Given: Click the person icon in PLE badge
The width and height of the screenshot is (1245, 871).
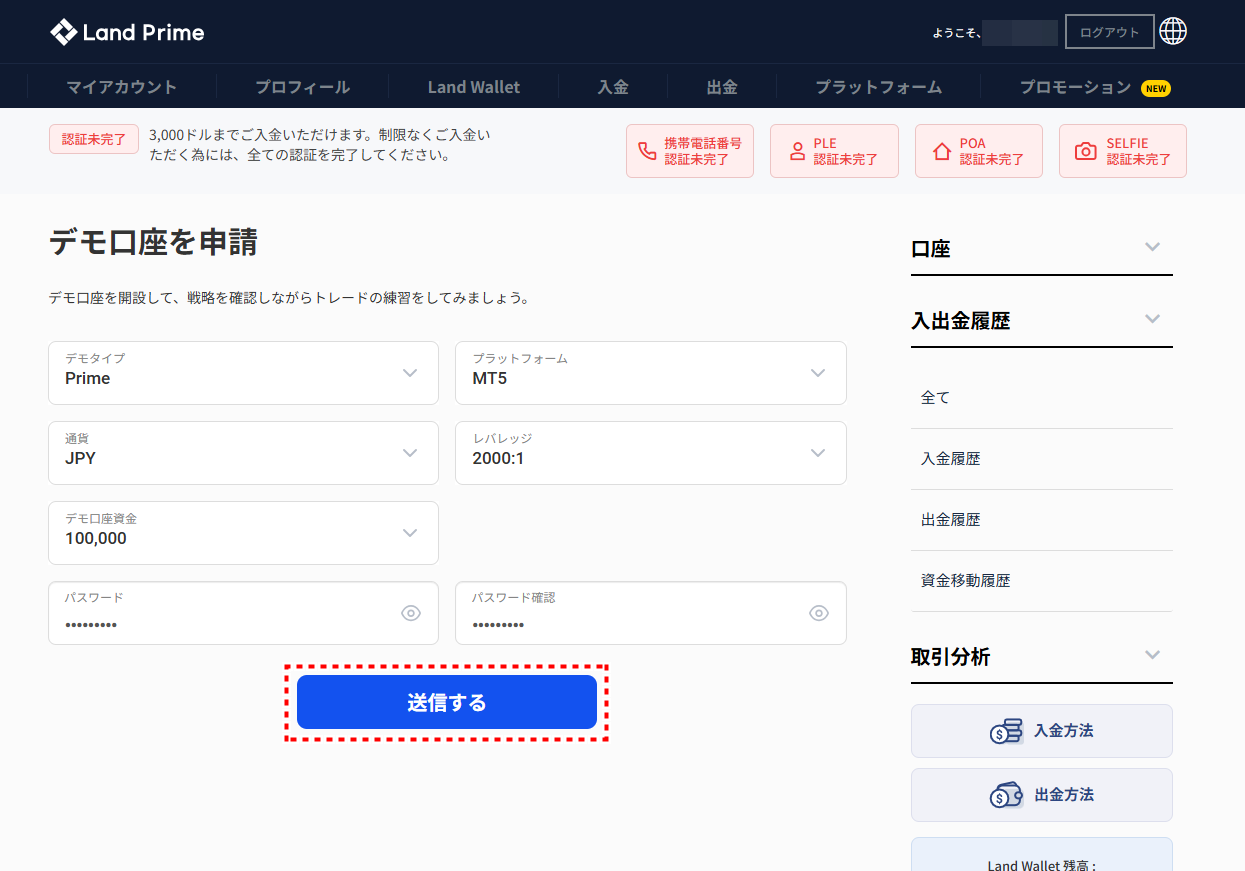Looking at the screenshot, I should pos(797,151).
